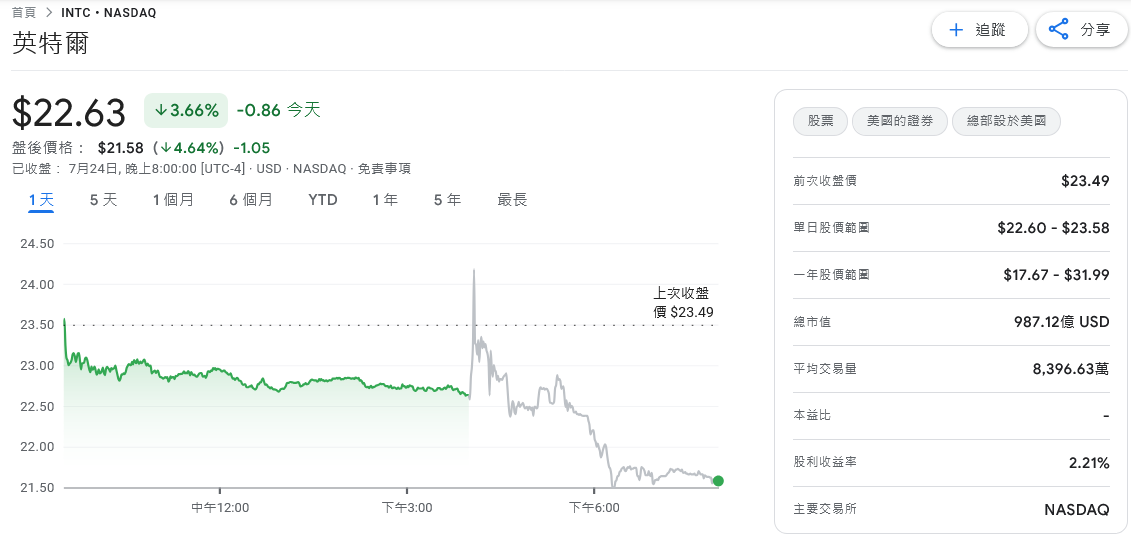Viewport: 1131px width, 535px height.
Task: Switch to the 5 年 chart range
Action: pos(447,200)
